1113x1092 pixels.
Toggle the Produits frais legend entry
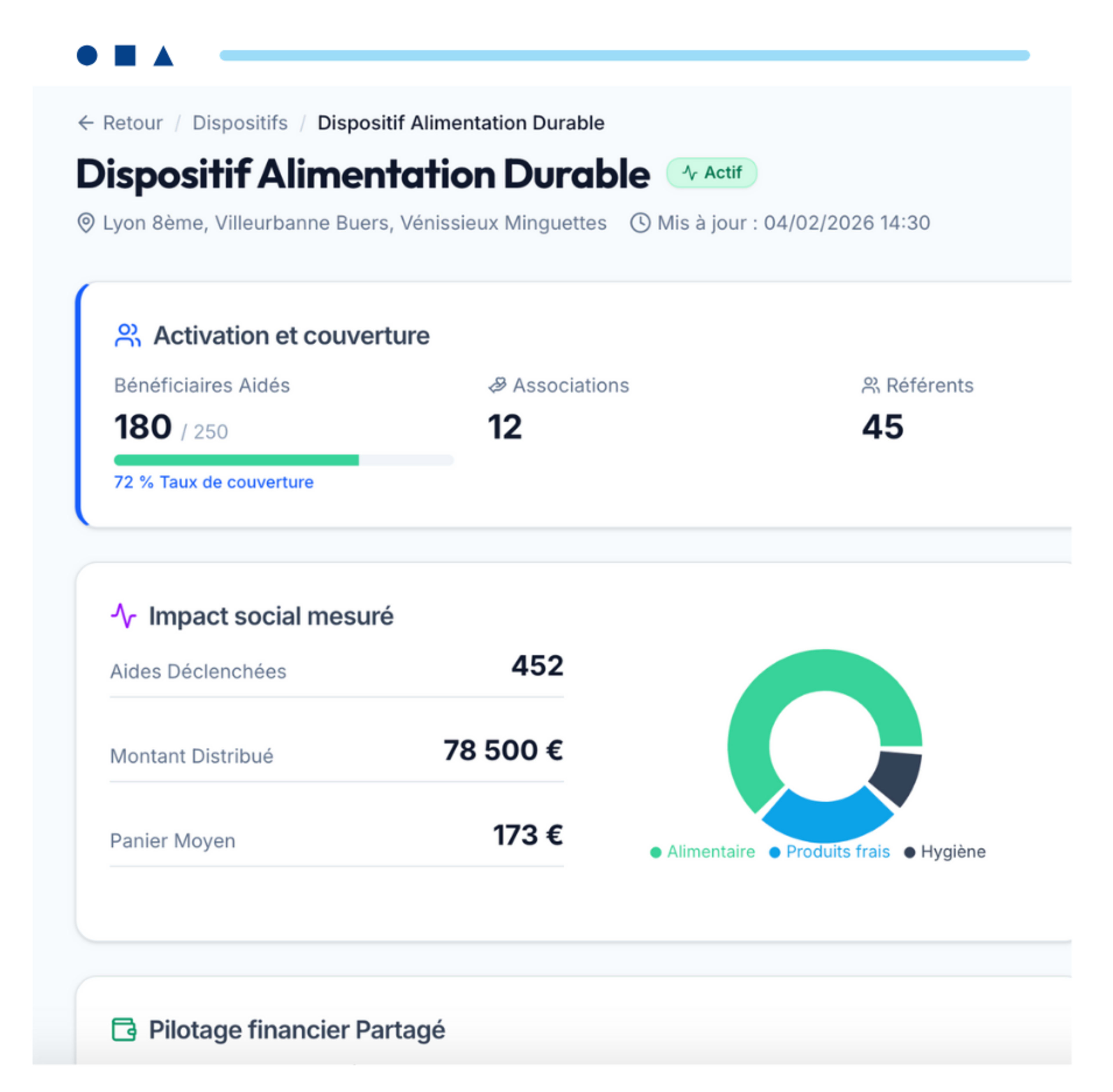point(830,852)
